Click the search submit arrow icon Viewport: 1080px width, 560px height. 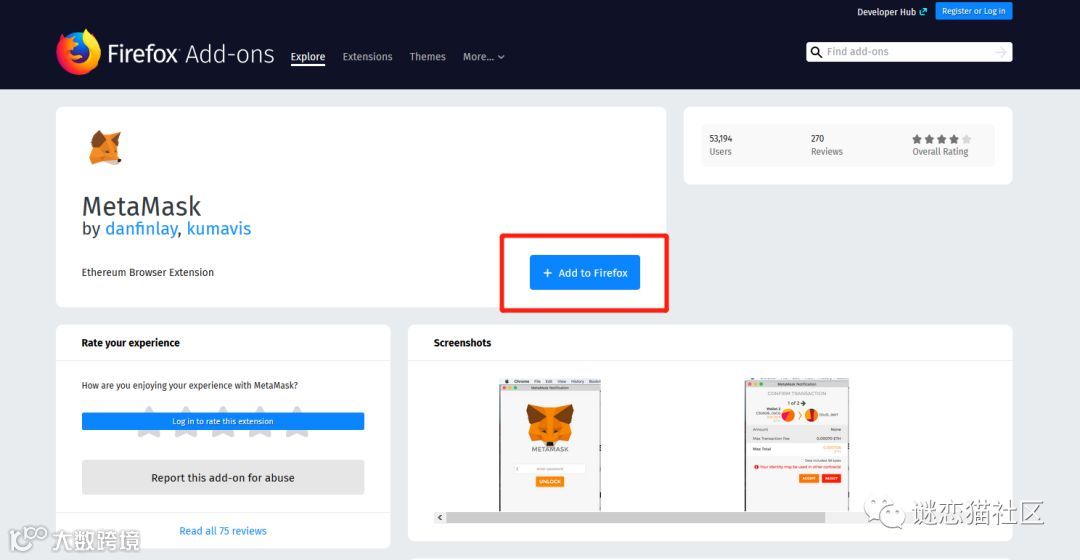(1001, 52)
